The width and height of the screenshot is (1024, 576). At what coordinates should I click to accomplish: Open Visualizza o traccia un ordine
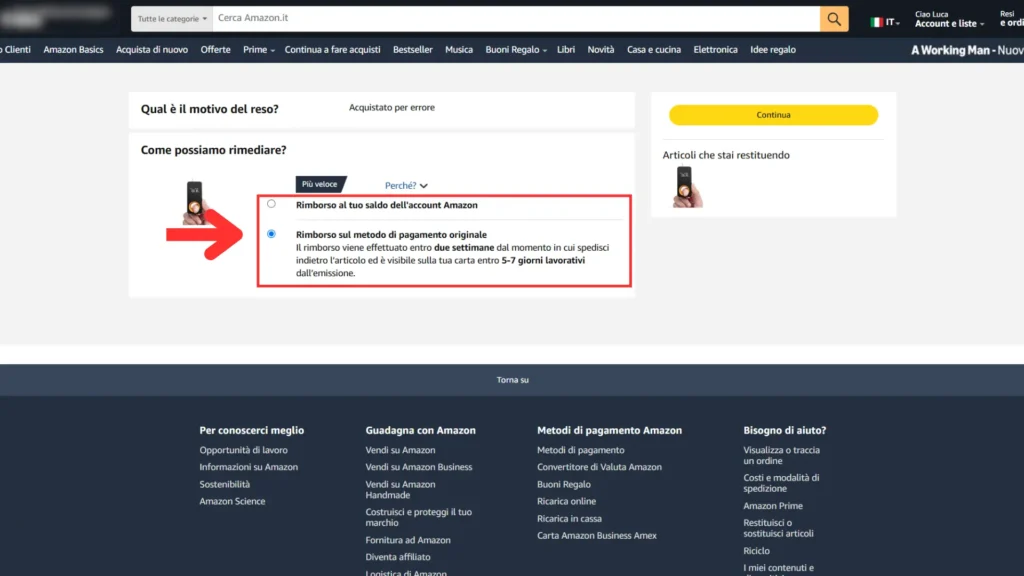point(782,455)
